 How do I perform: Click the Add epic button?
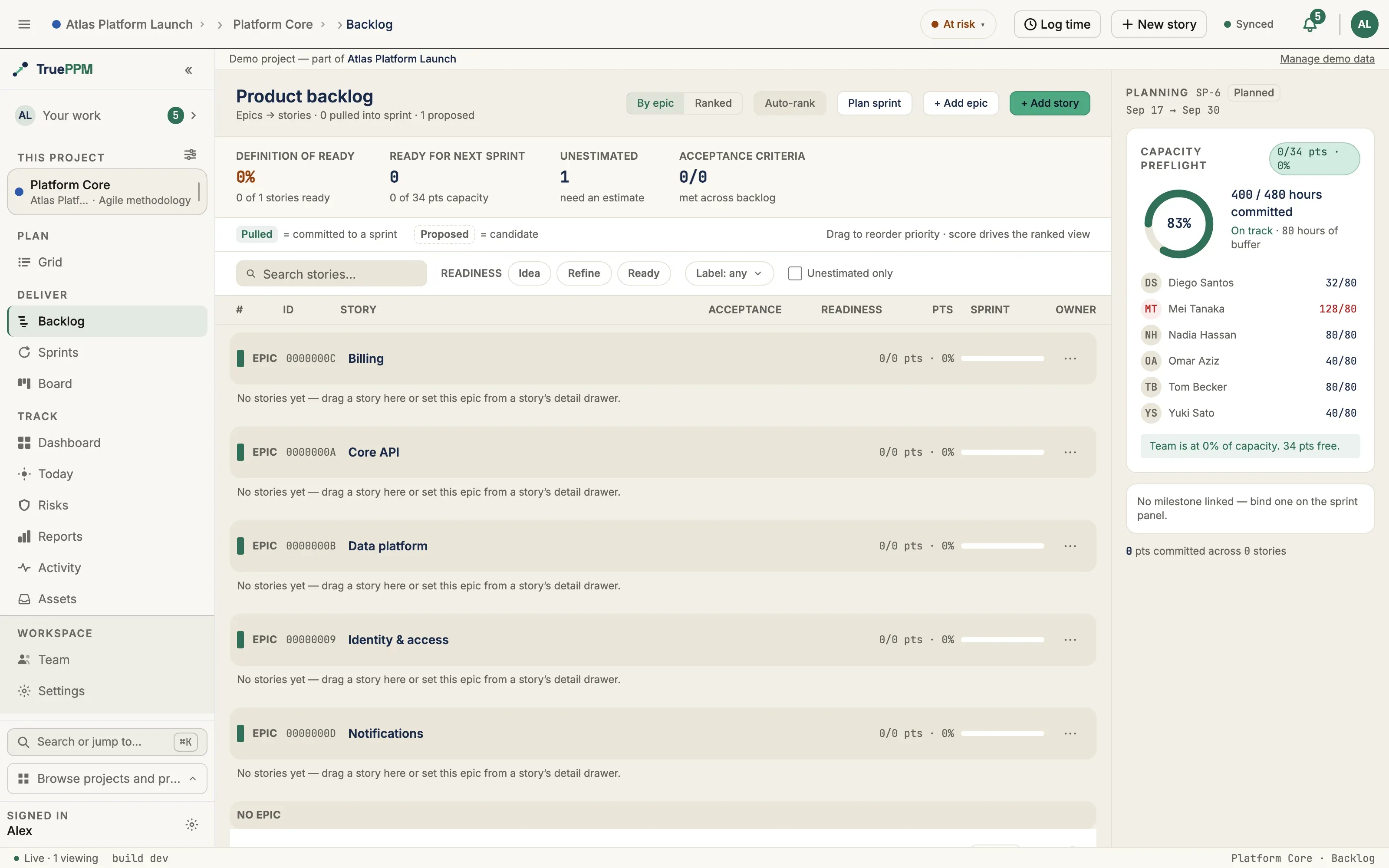point(961,103)
